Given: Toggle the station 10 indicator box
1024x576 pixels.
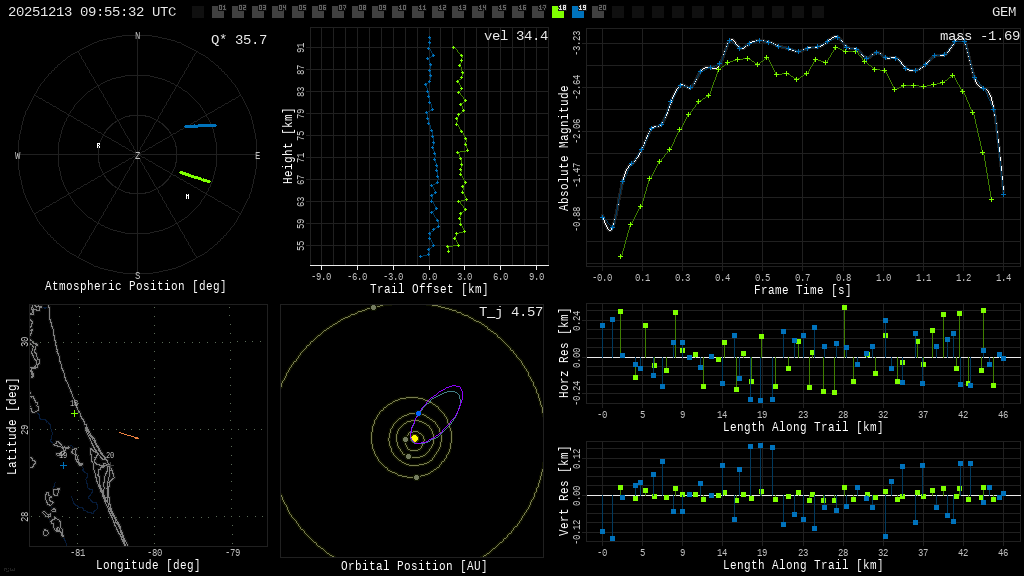Looking at the screenshot, I should 398,12.
